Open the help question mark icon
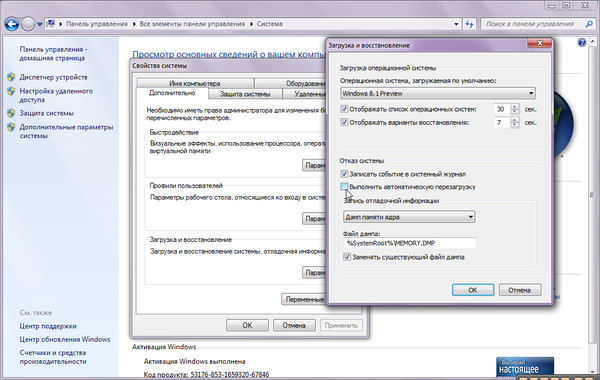Viewport: 600px width, 380px height. click(582, 42)
